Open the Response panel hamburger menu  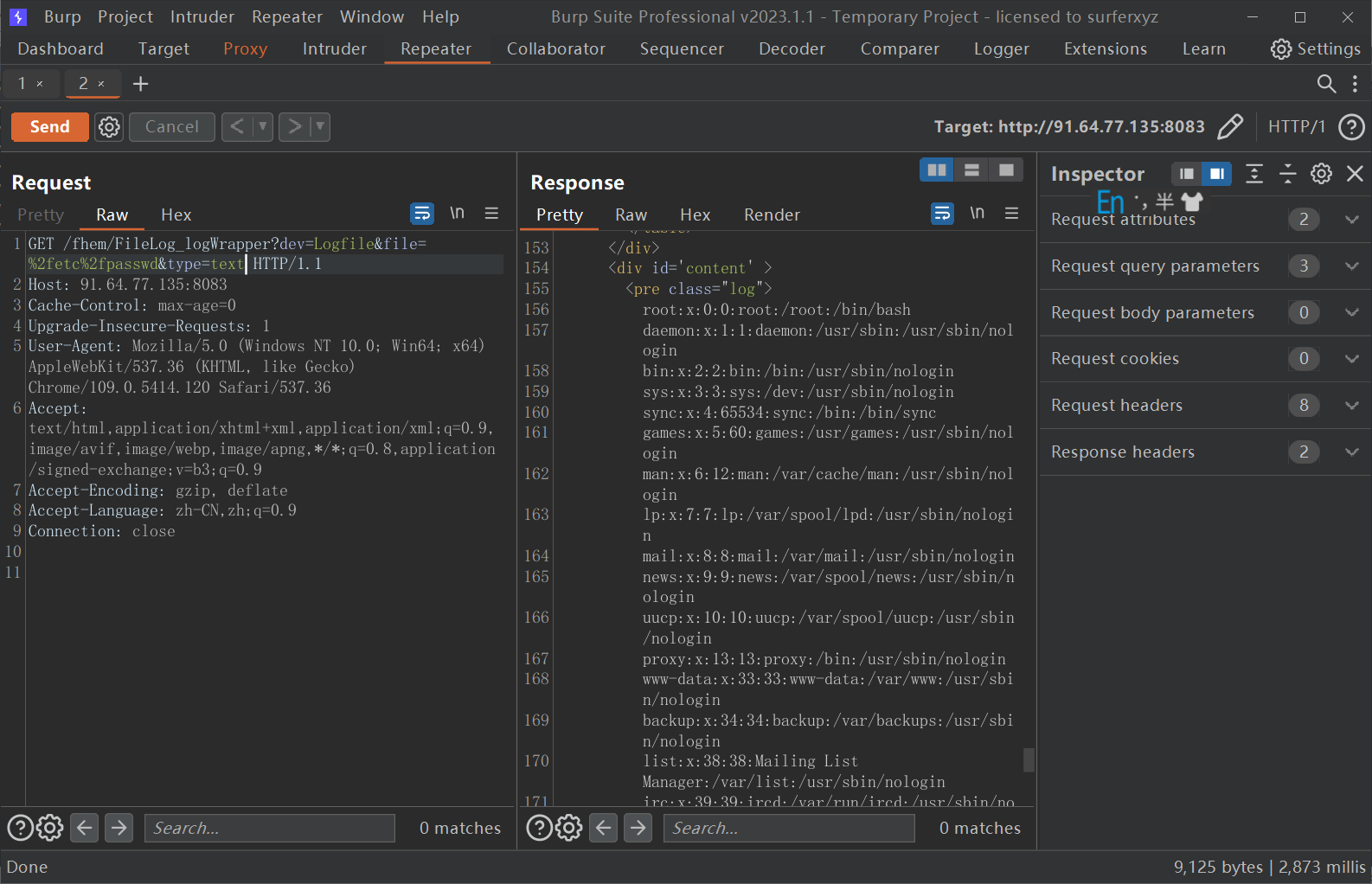point(1011,214)
